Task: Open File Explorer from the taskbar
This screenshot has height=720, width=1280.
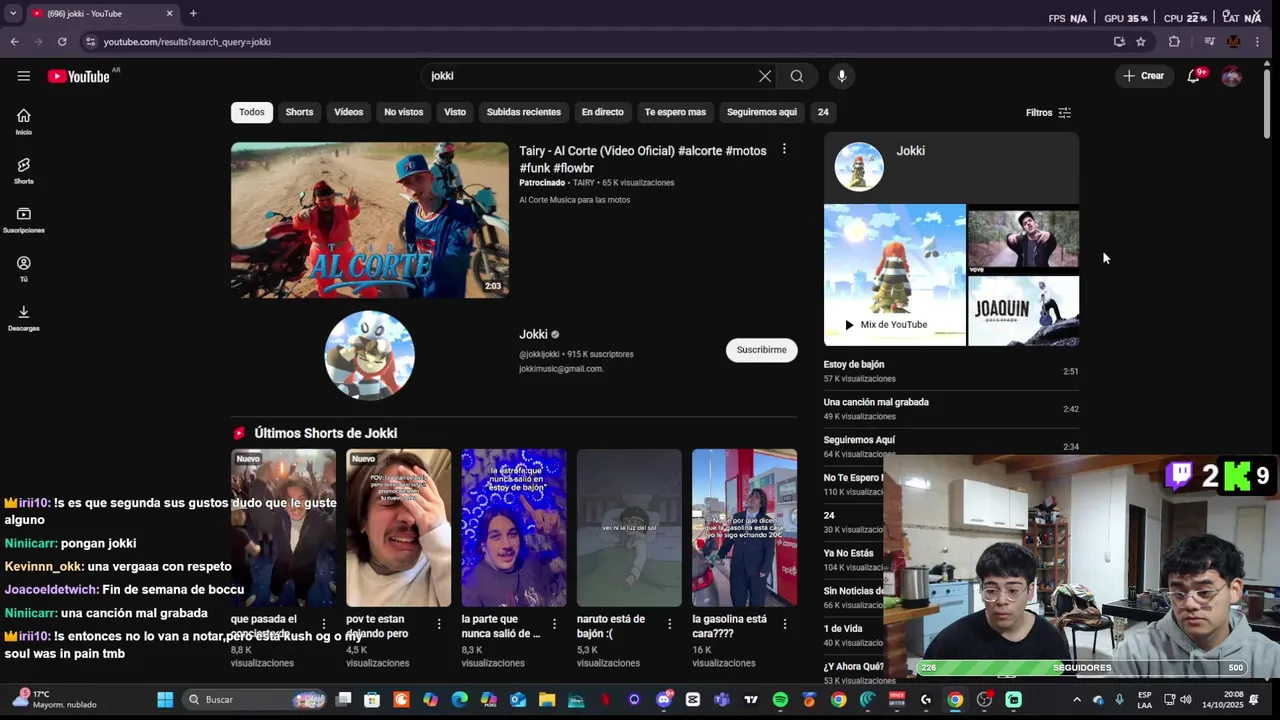Action: click(547, 700)
